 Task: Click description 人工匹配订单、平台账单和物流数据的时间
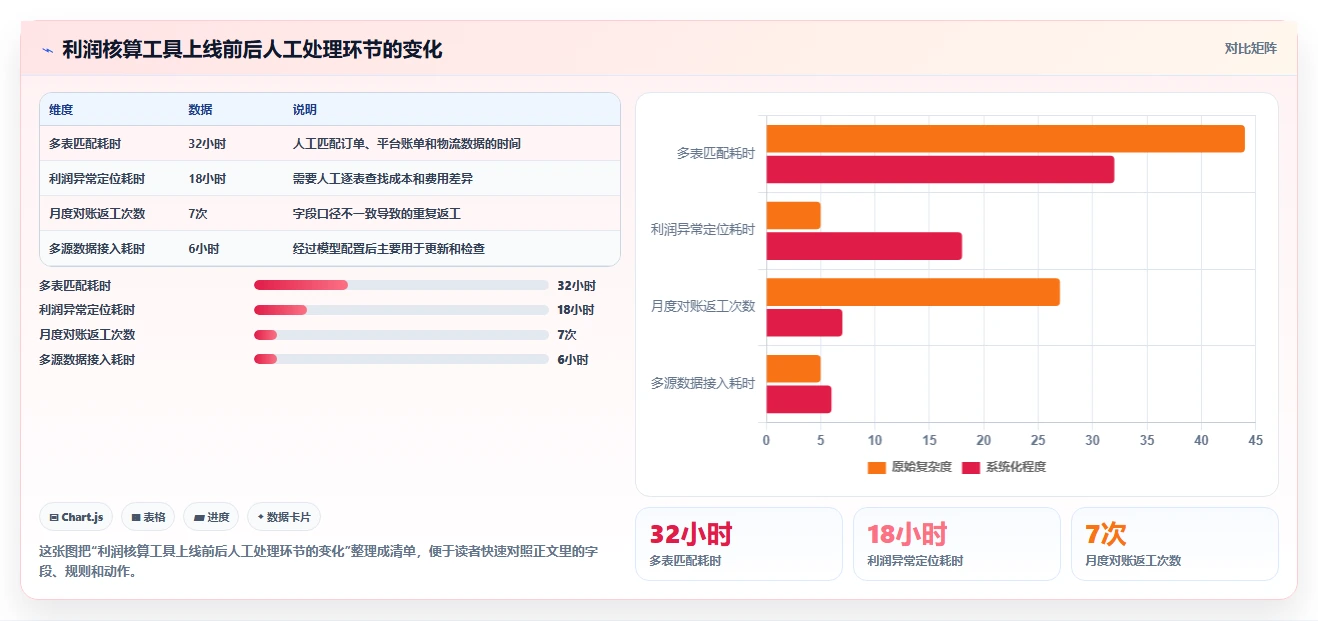pyautogui.click(x=406, y=144)
